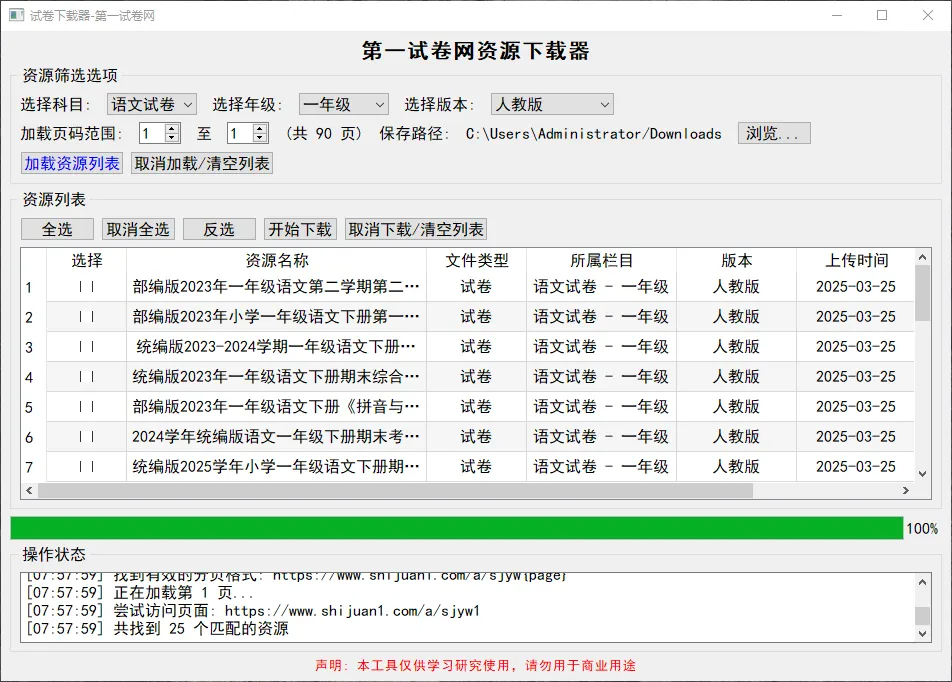The height and width of the screenshot is (682, 952).
Task: Click log line 尝试访问页面 URL
Action: pyautogui.click(x=253, y=610)
